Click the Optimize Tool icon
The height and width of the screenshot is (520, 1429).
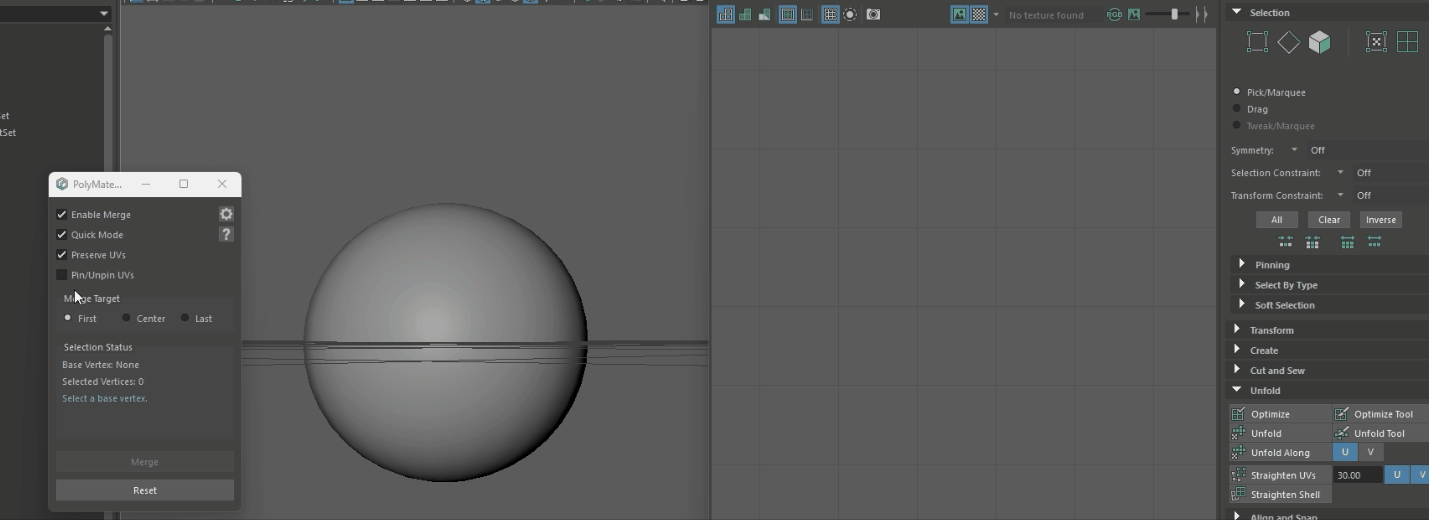click(x=1341, y=414)
